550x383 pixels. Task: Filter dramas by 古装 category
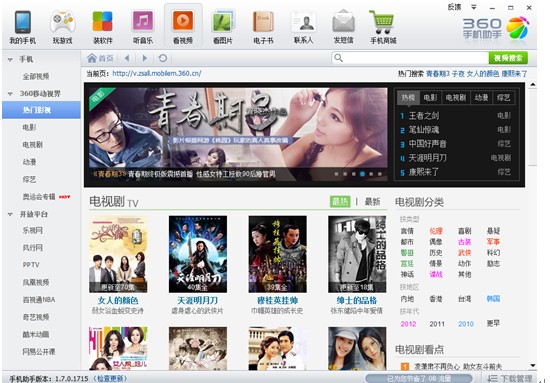[x=464, y=242]
